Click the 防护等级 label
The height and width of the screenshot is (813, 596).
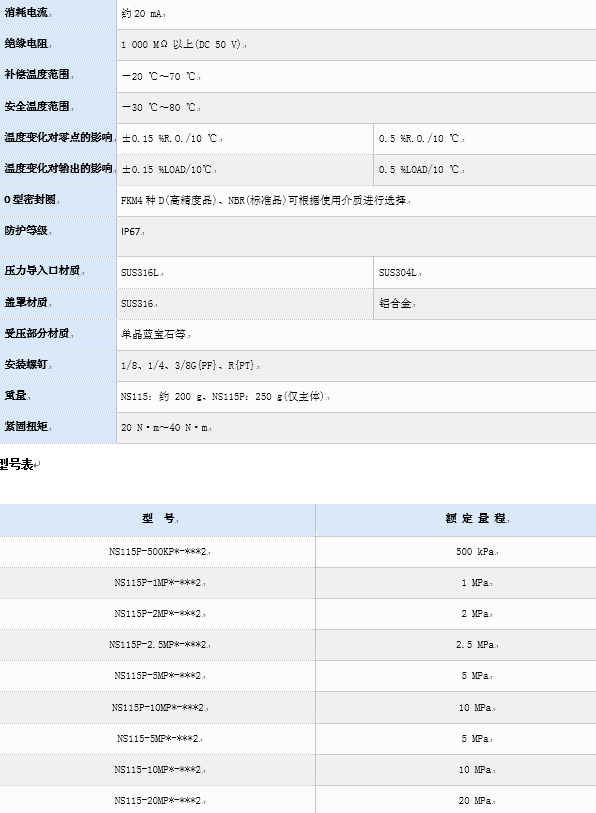(28, 230)
